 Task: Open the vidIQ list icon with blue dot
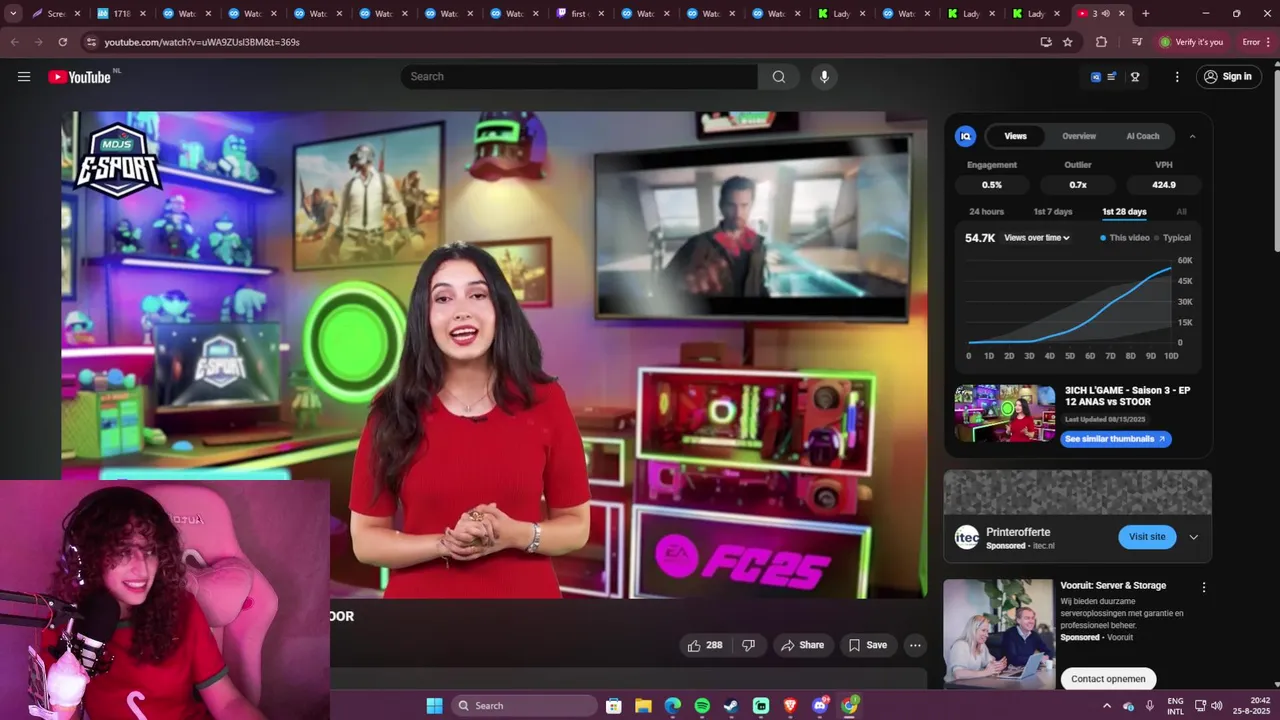coord(1112,77)
